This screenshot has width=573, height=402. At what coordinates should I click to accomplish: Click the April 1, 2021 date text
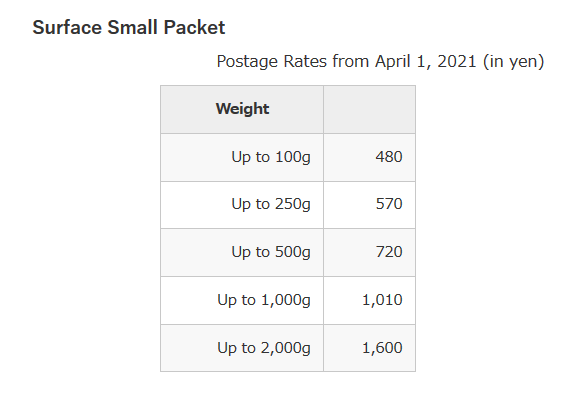pyautogui.click(x=426, y=61)
